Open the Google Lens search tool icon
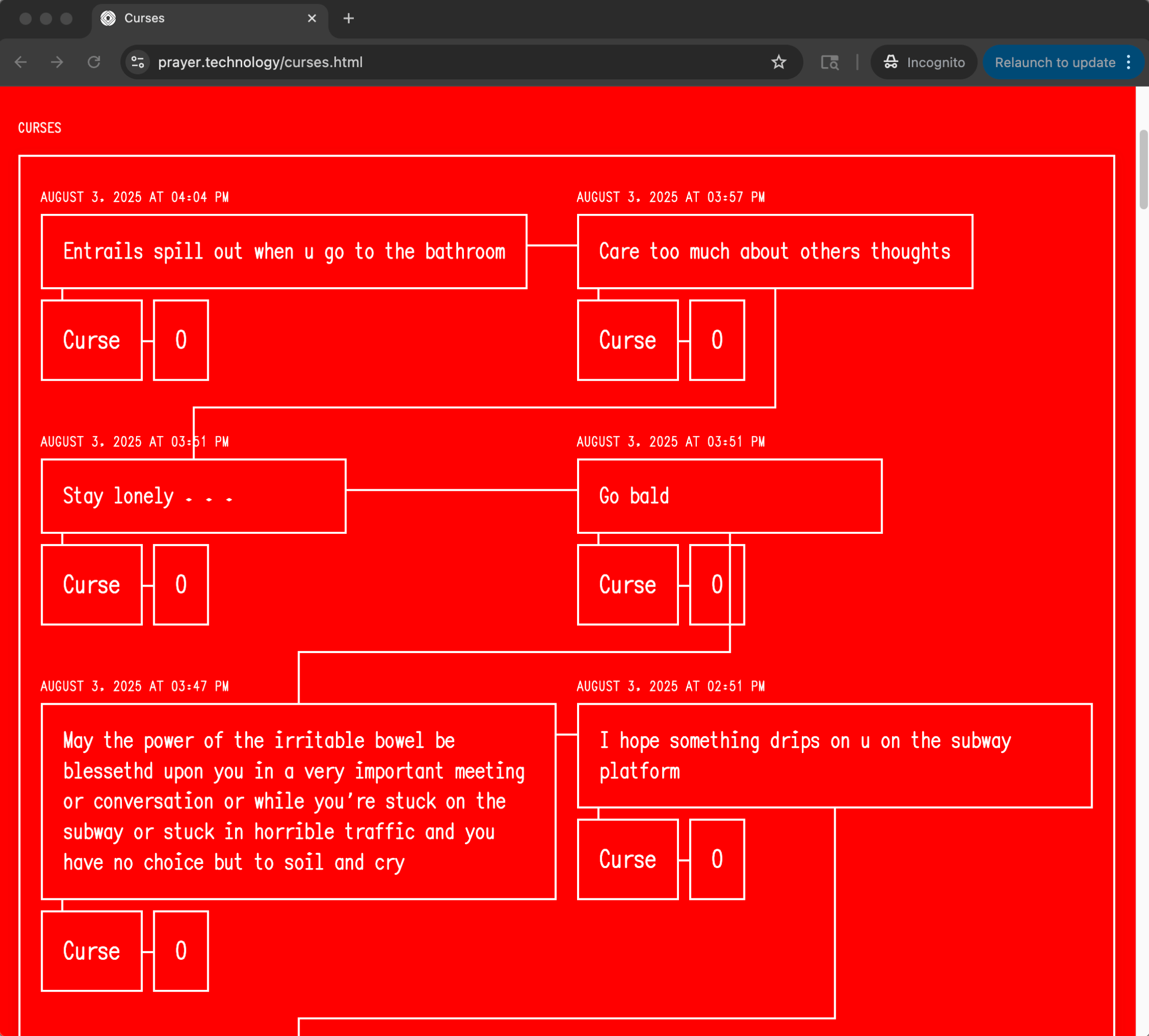The width and height of the screenshot is (1149, 1036). [x=829, y=62]
